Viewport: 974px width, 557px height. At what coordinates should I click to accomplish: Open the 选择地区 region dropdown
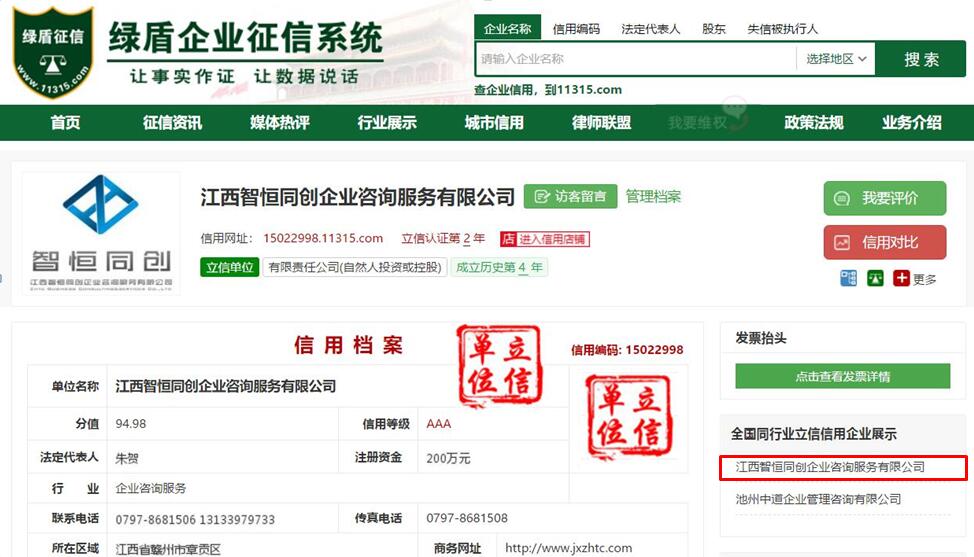click(x=835, y=59)
